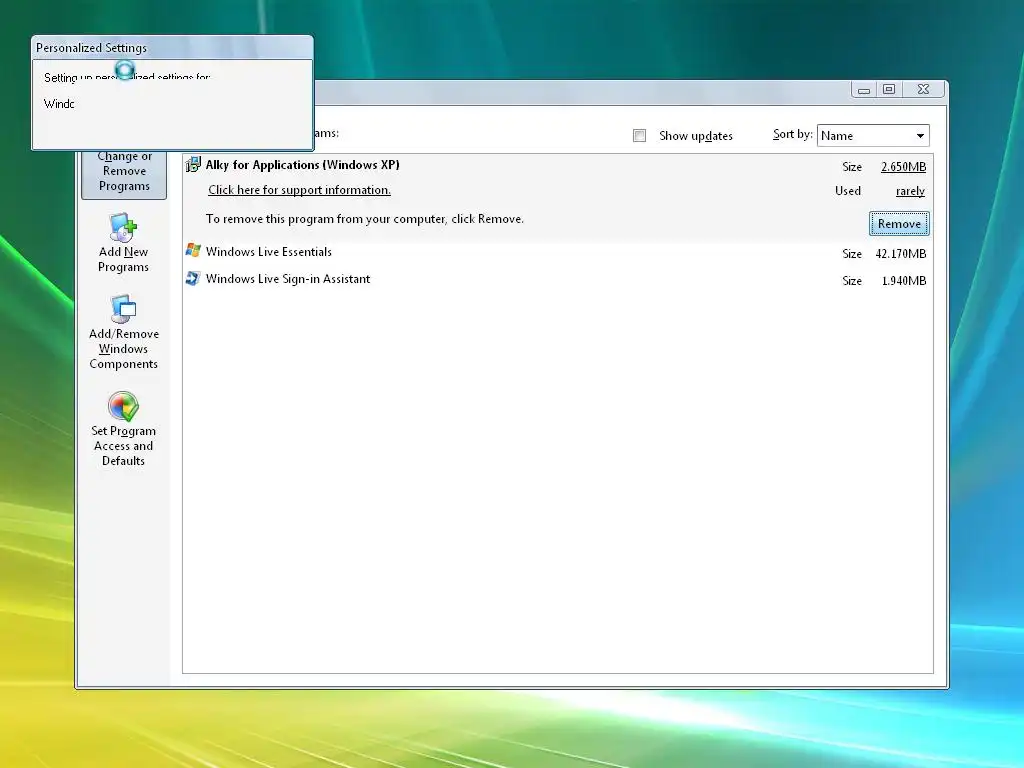Click the 42.170MB size value
1024x768 pixels.
pyautogui.click(x=901, y=253)
